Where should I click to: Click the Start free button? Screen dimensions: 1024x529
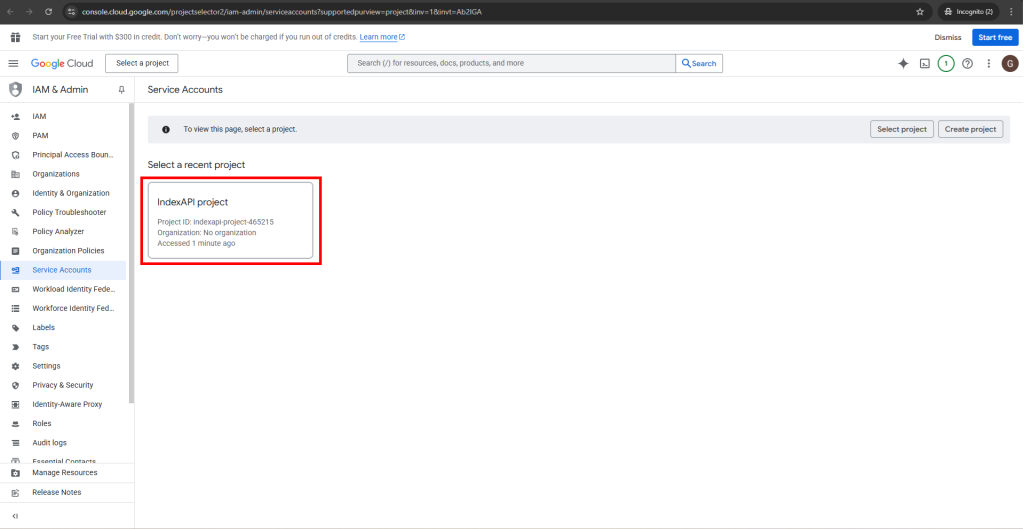click(995, 37)
